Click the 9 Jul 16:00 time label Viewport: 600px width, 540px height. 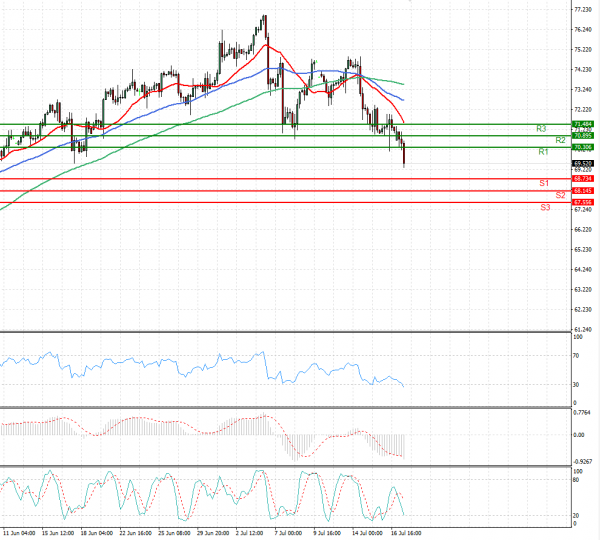327,533
